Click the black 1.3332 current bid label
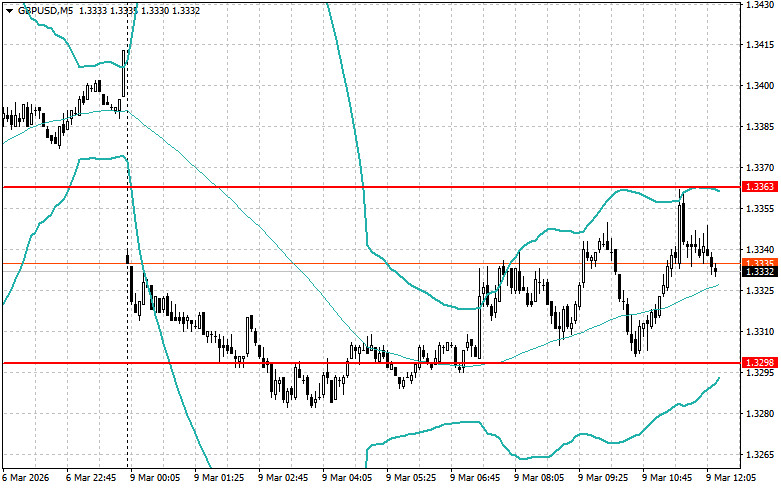781x489 pixels. [x=760, y=271]
